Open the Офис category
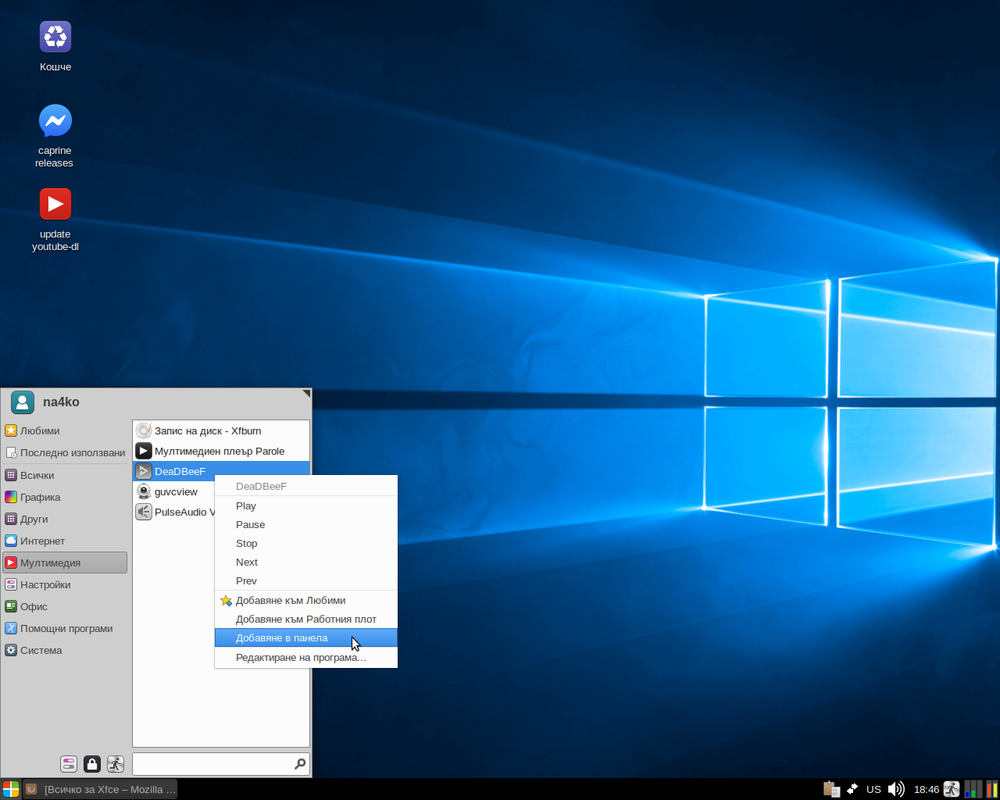Image resolution: width=1000 pixels, height=800 pixels. 65,607
